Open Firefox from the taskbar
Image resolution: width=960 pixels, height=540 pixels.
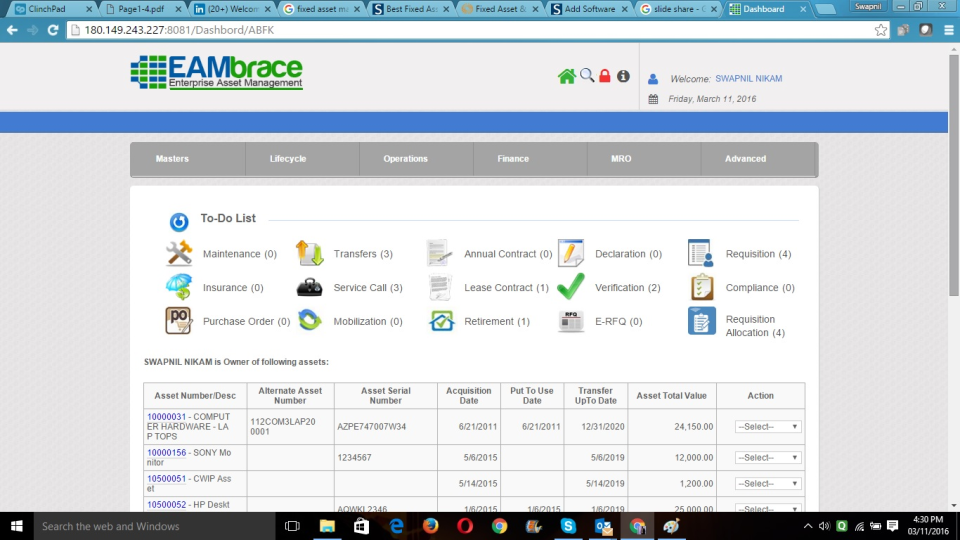(430, 526)
